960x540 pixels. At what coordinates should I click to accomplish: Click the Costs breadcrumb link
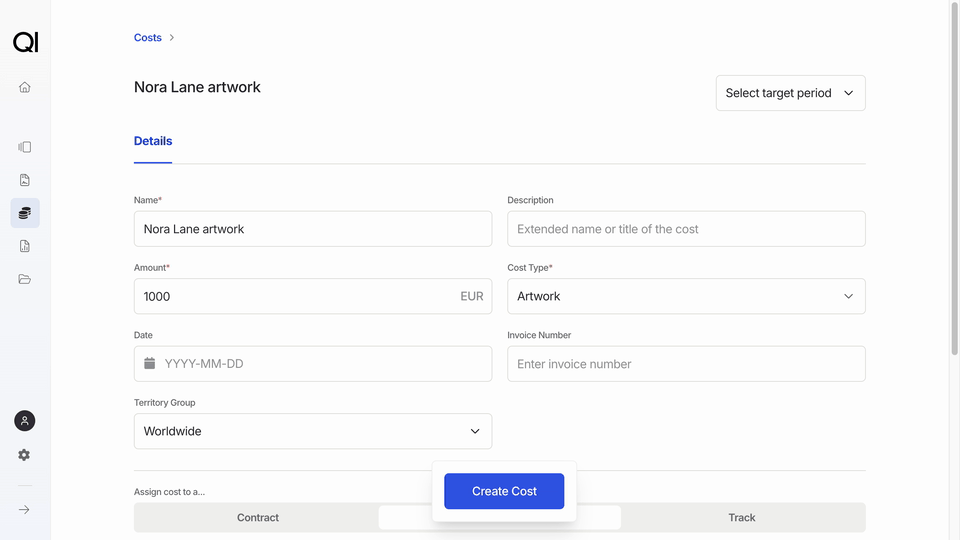pos(148,37)
